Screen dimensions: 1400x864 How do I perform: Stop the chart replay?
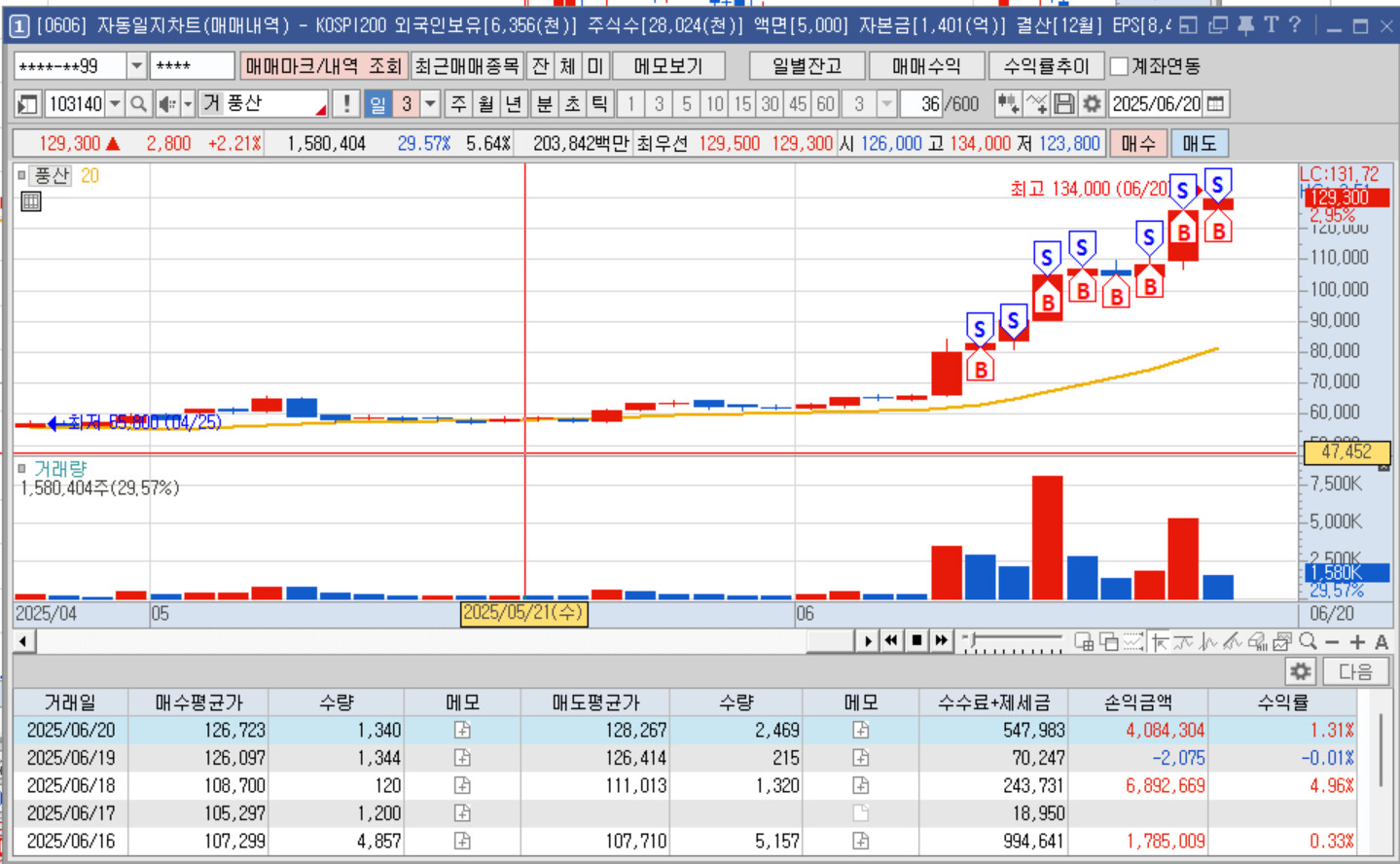coord(916,641)
